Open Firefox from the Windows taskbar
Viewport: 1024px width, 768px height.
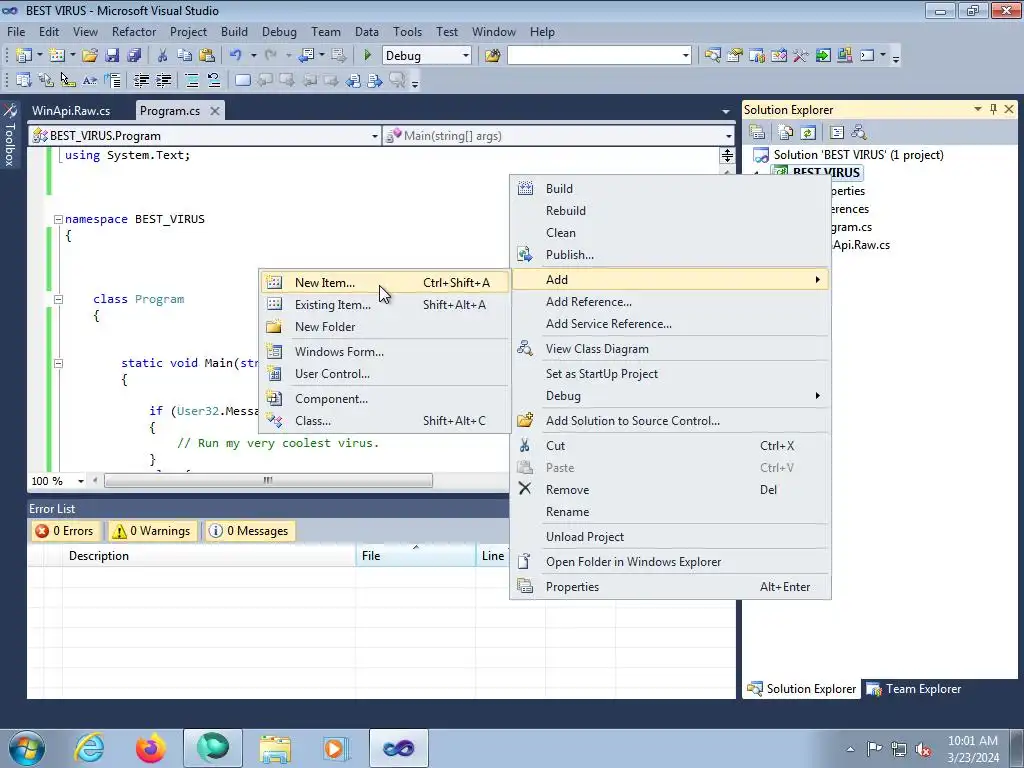click(x=151, y=748)
